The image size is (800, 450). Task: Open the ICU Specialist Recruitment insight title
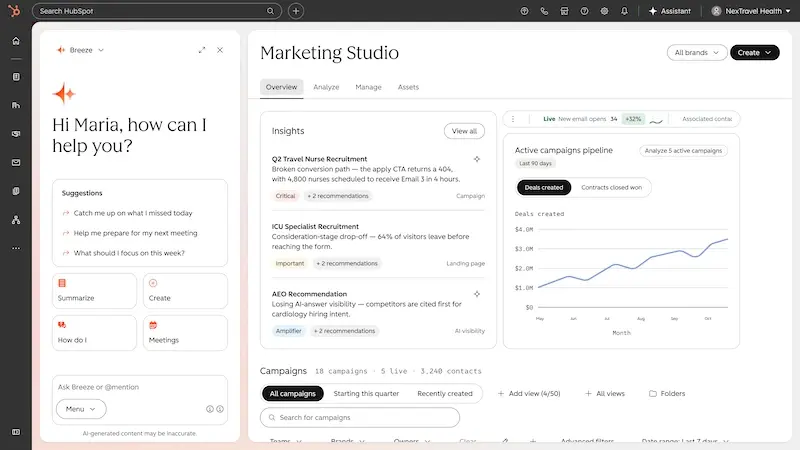click(315, 227)
